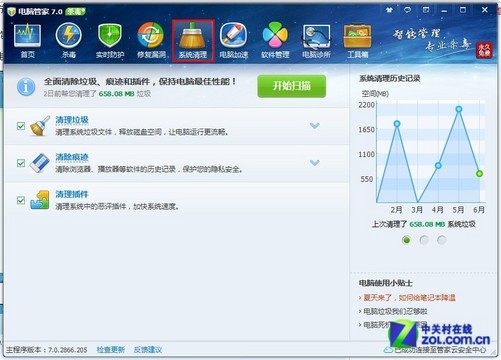Viewport: 501px width, 360px height.
Task: Select the 系统清理 broom icon
Action: point(193,40)
